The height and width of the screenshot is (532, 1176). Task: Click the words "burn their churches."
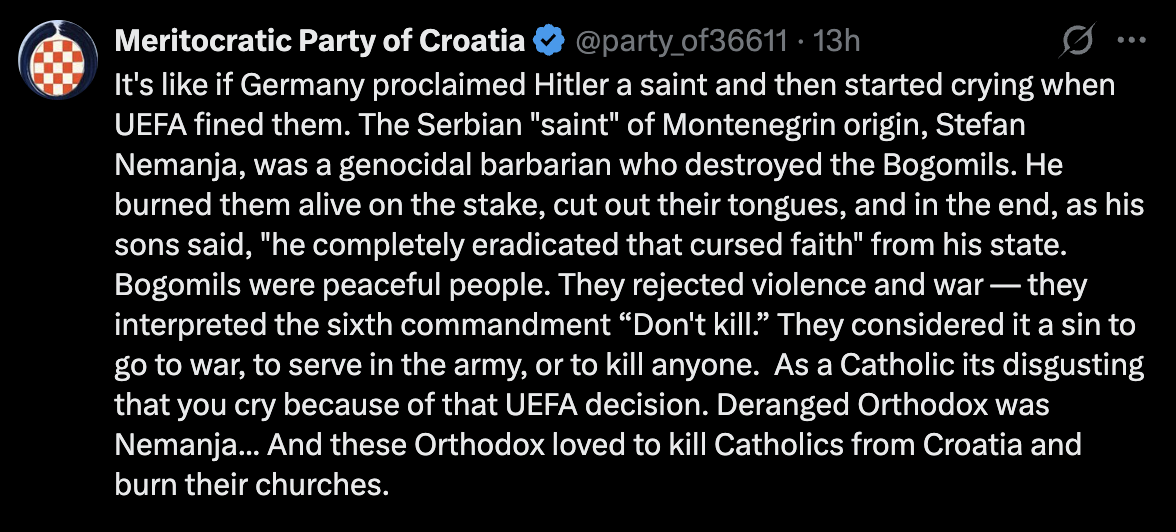pyautogui.click(x=251, y=486)
